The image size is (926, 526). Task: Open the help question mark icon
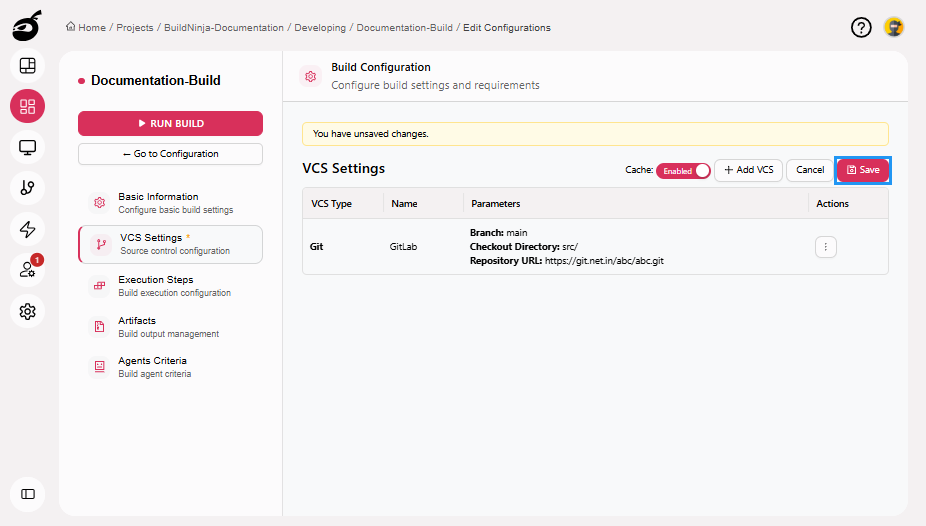861,27
